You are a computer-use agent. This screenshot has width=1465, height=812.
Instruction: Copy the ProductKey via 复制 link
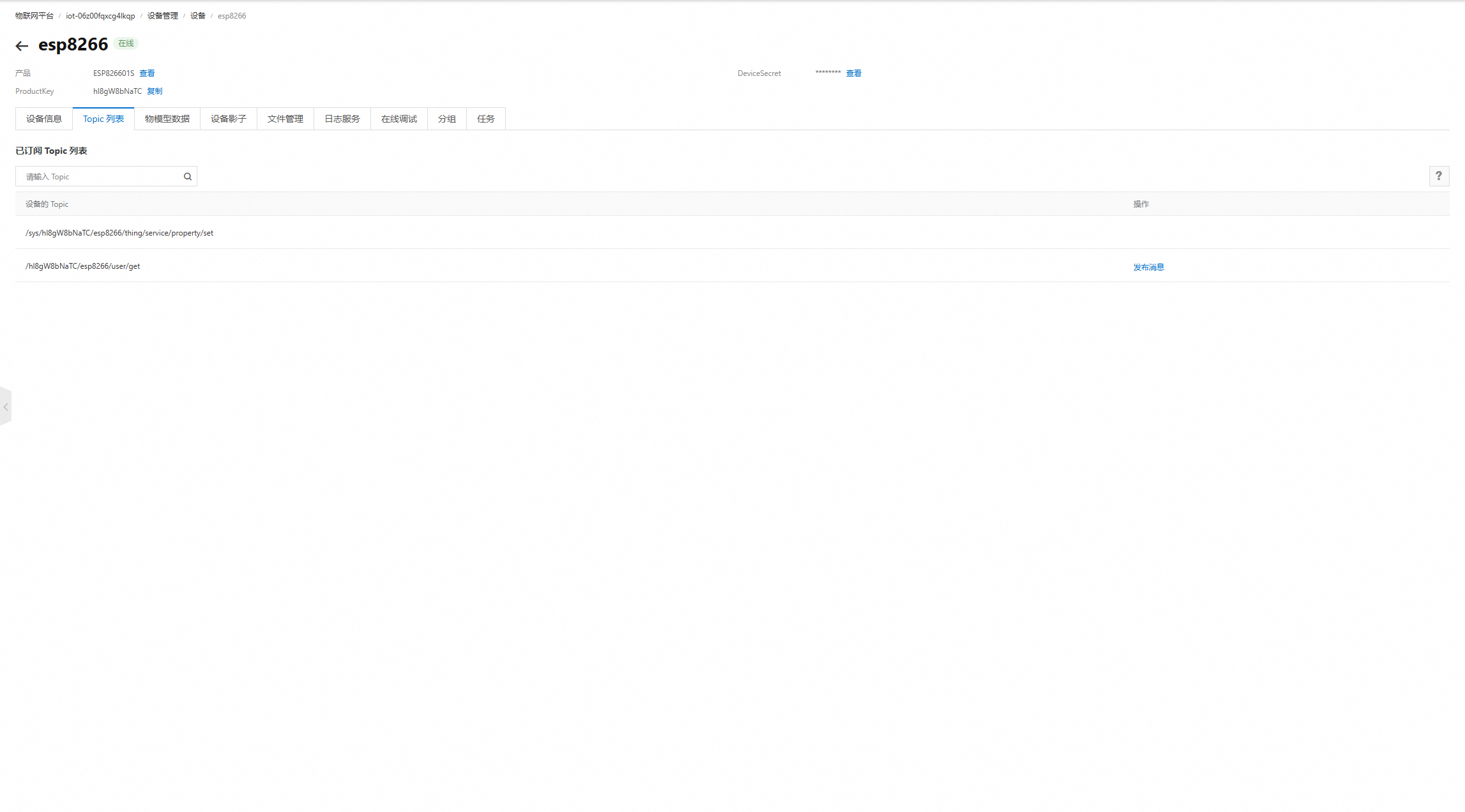click(x=155, y=91)
